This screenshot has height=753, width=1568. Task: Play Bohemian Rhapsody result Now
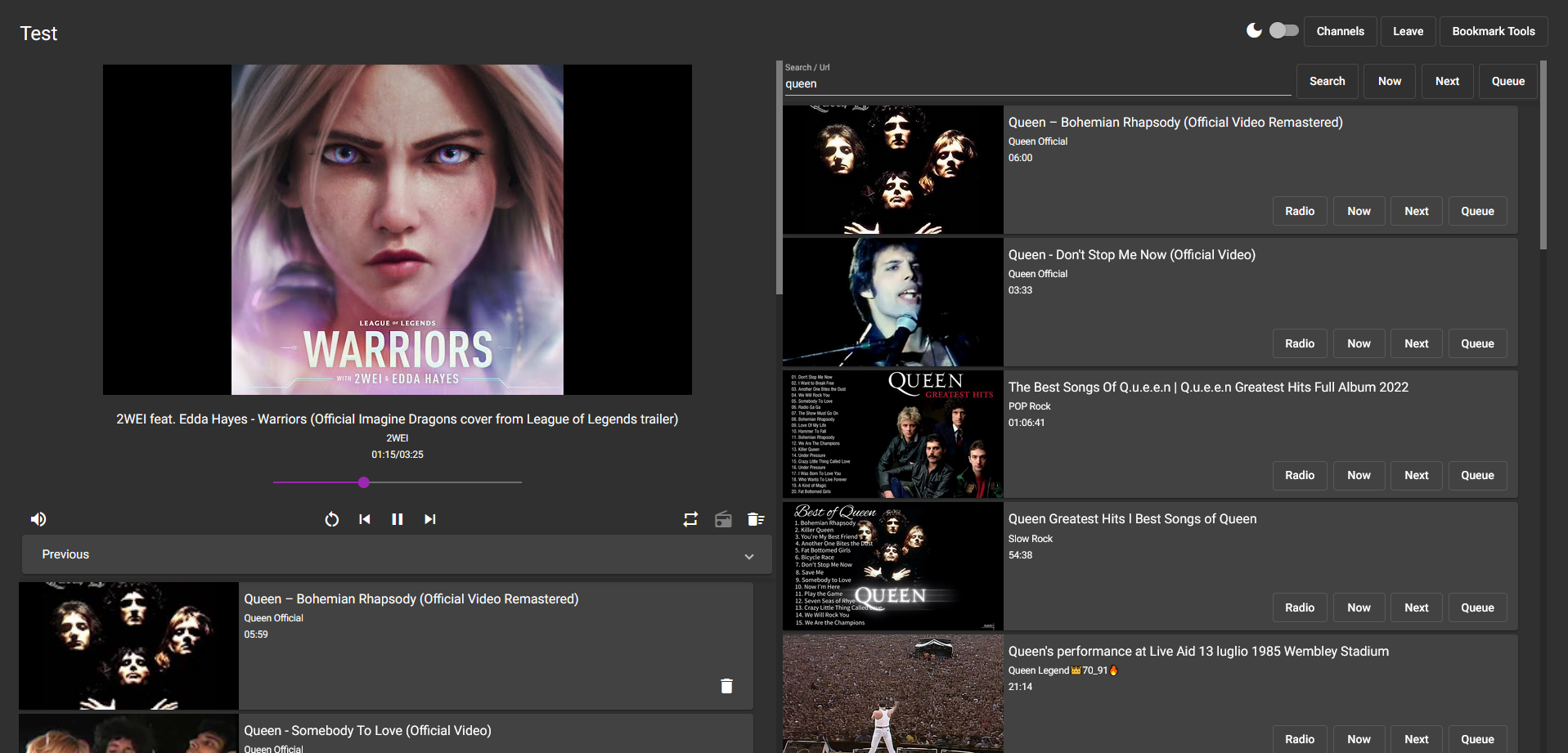pos(1359,211)
